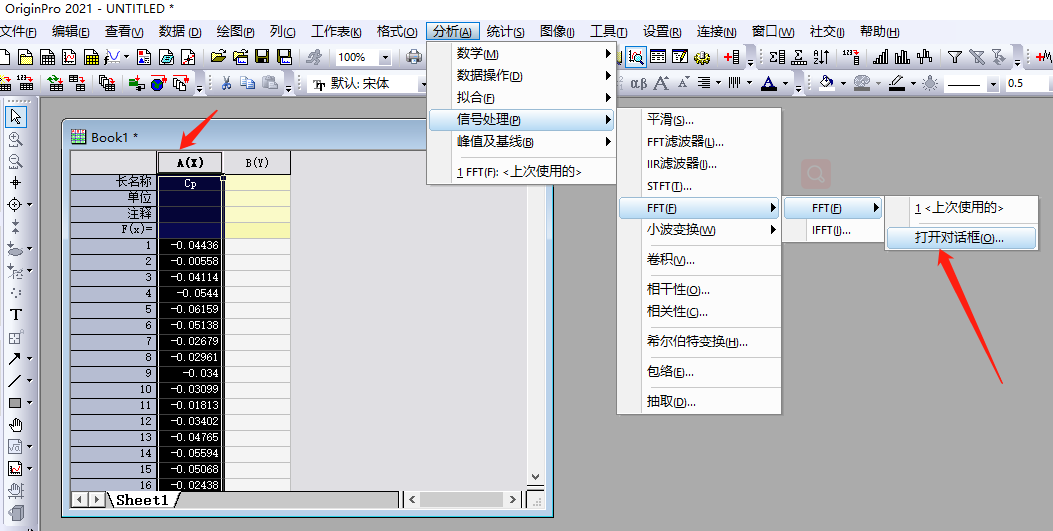The height and width of the screenshot is (531, 1053).
Task: Choose IFFT(I)... from submenu
Action: [x=833, y=230]
